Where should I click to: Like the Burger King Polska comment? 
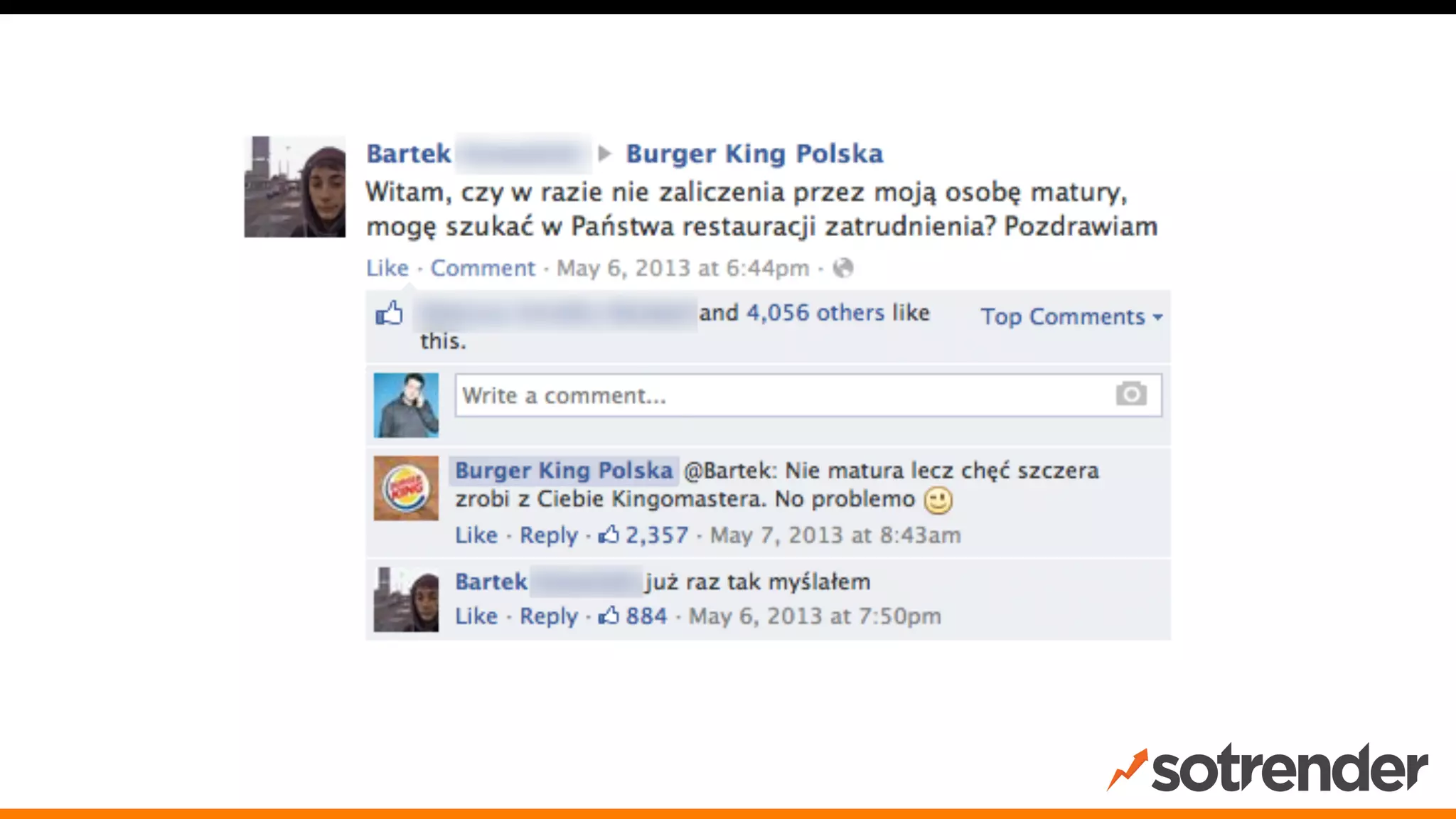(x=476, y=535)
